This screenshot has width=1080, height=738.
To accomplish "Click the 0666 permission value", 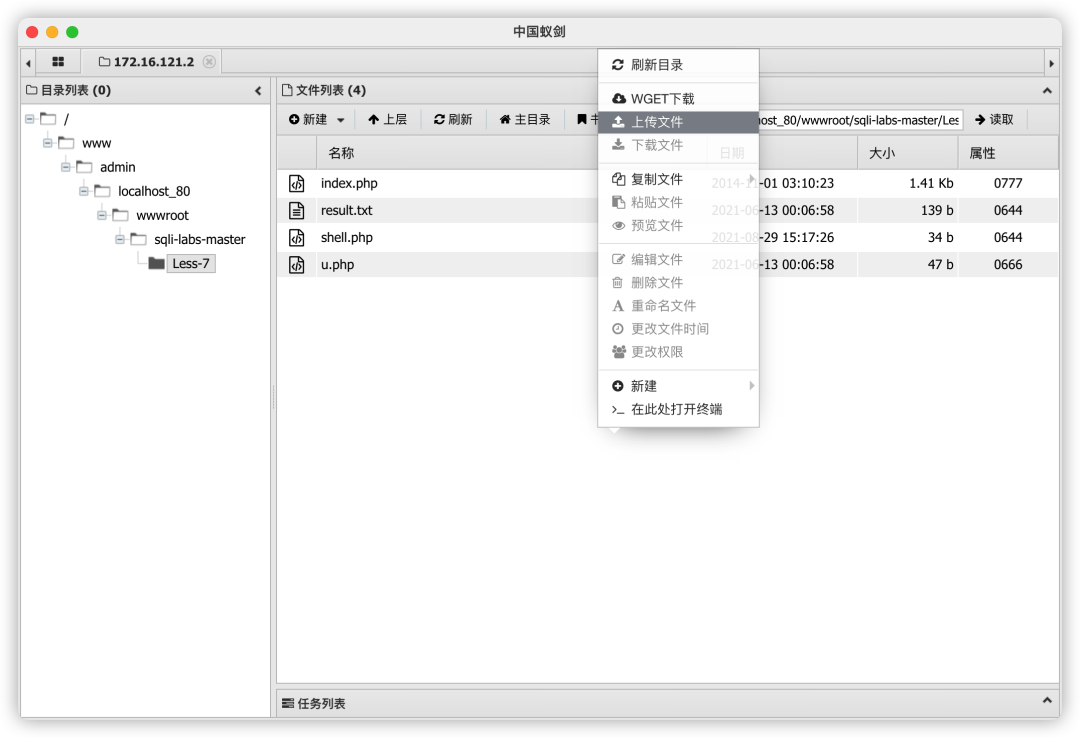I will pos(1008,265).
